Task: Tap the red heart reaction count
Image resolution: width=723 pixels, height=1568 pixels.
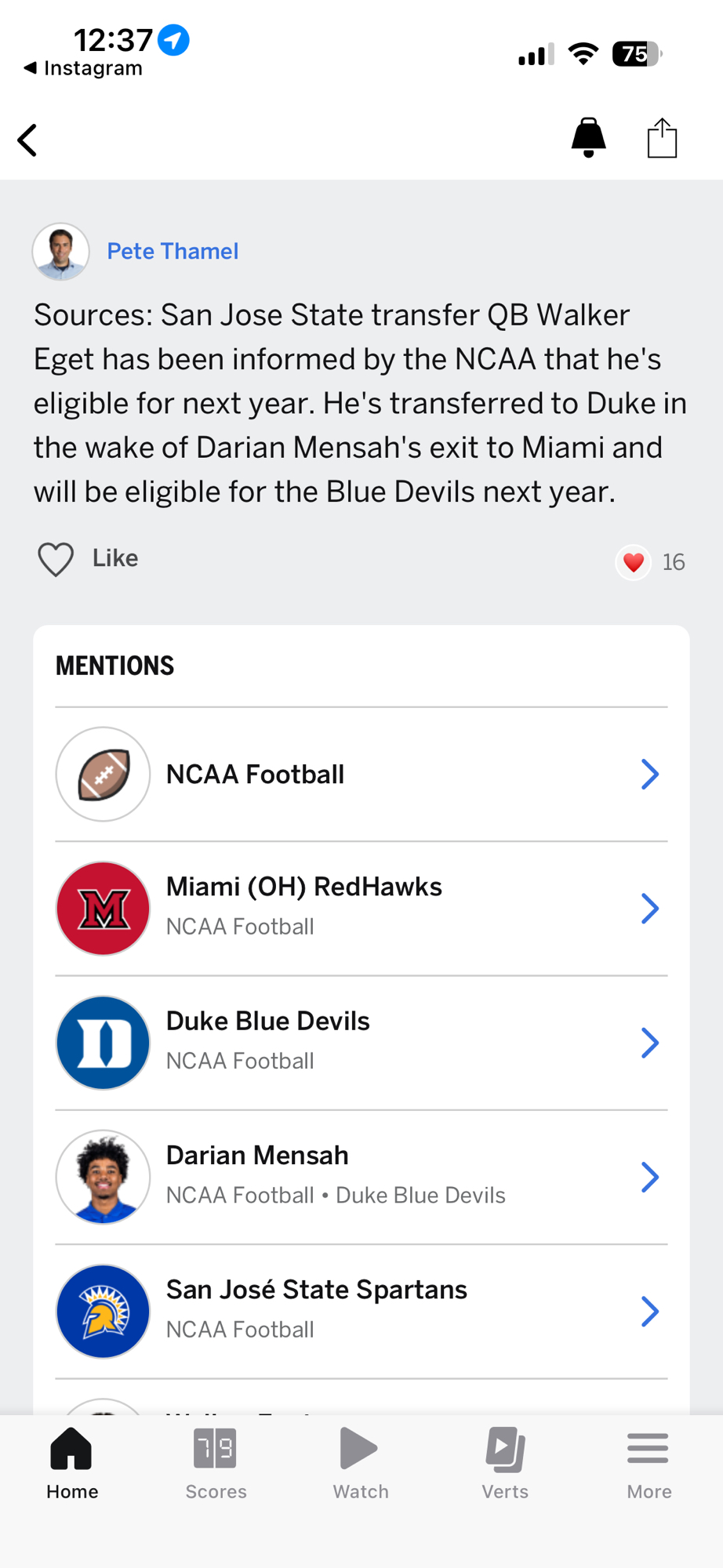Action: [x=650, y=562]
